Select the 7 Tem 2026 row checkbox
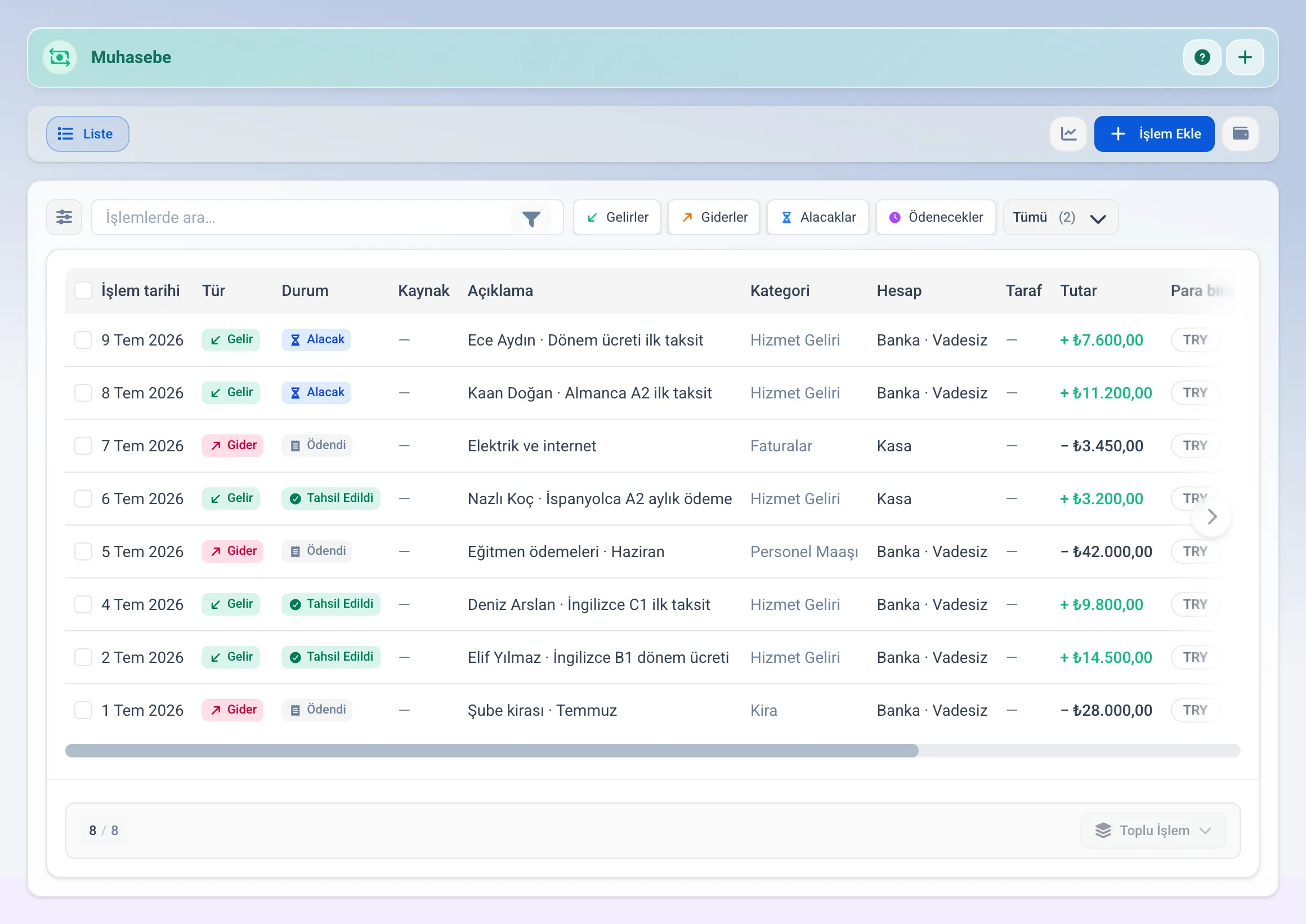The width and height of the screenshot is (1306, 924). [84, 446]
